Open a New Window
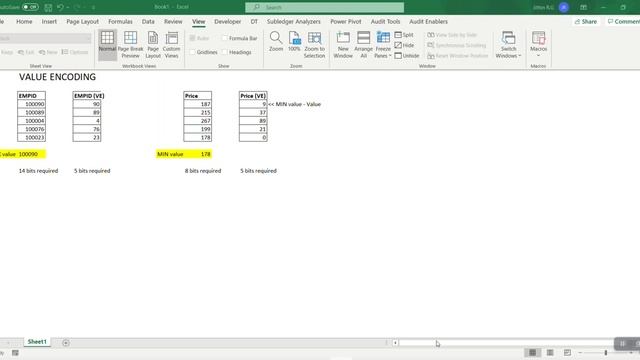This screenshot has width=640, height=360. [343, 44]
